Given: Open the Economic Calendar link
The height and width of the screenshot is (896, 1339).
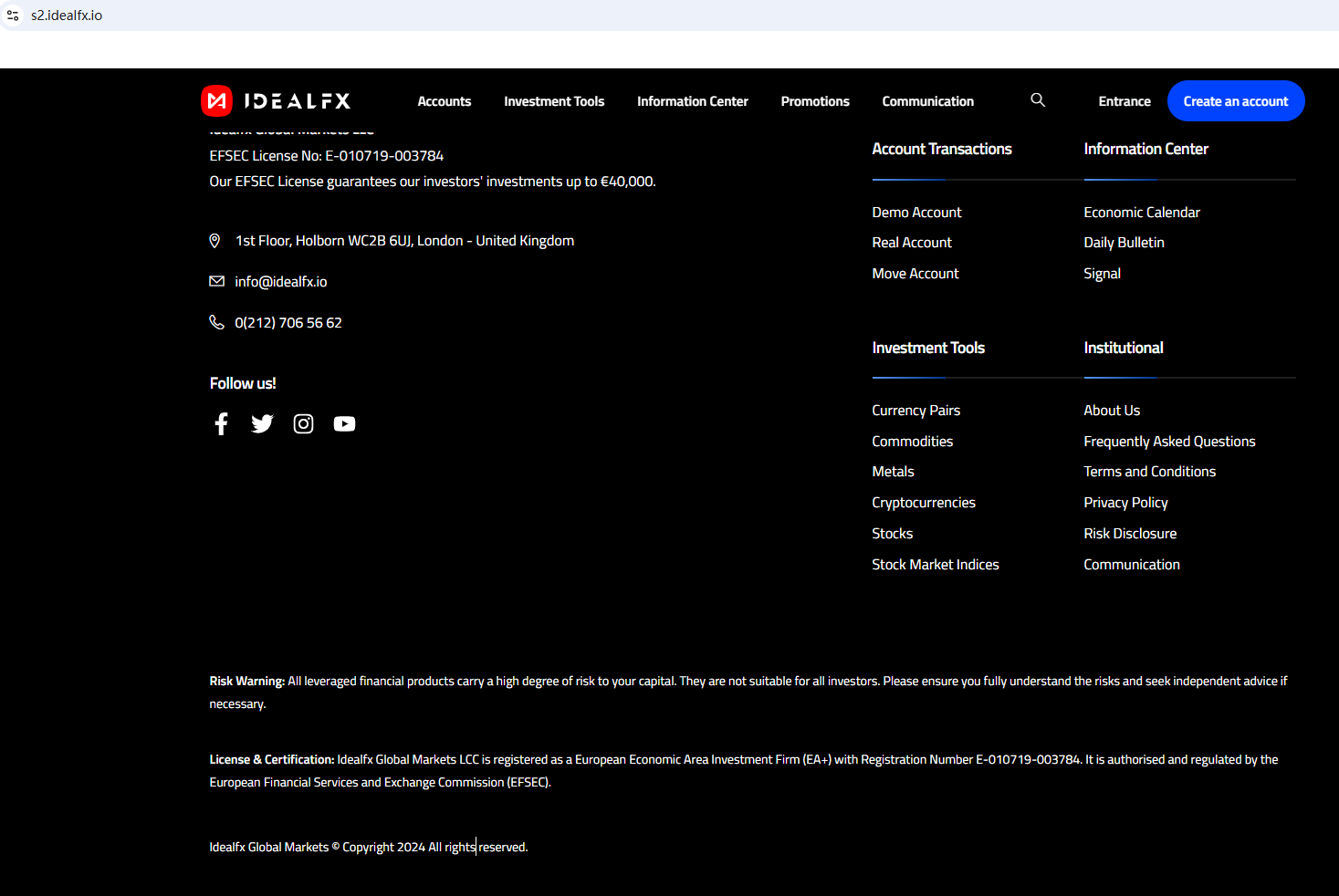Looking at the screenshot, I should coord(1142,213).
